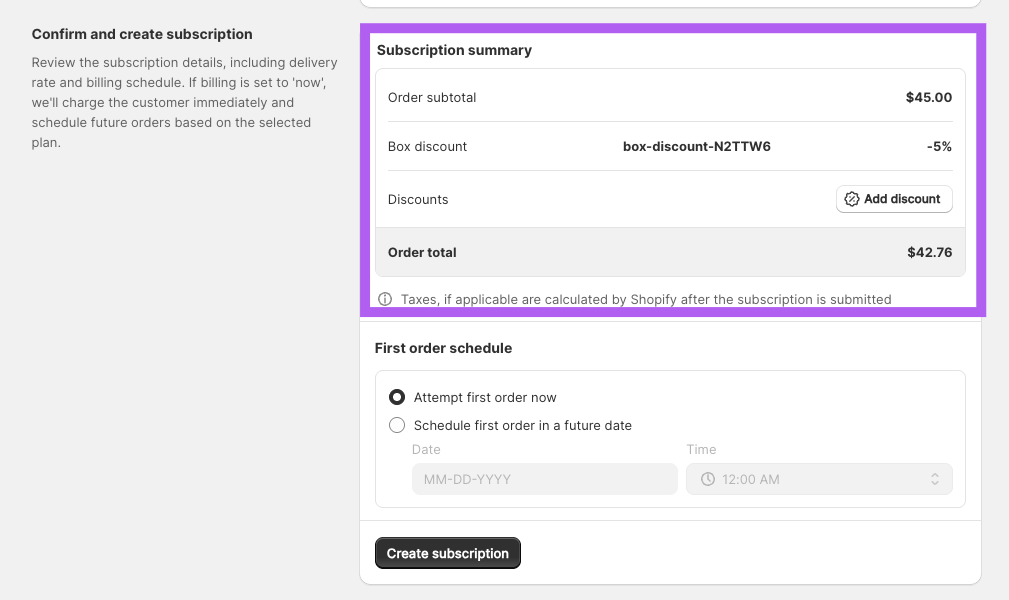Click the MM-DD-YYYY date input field
This screenshot has height=600, width=1009.
click(544, 479)
